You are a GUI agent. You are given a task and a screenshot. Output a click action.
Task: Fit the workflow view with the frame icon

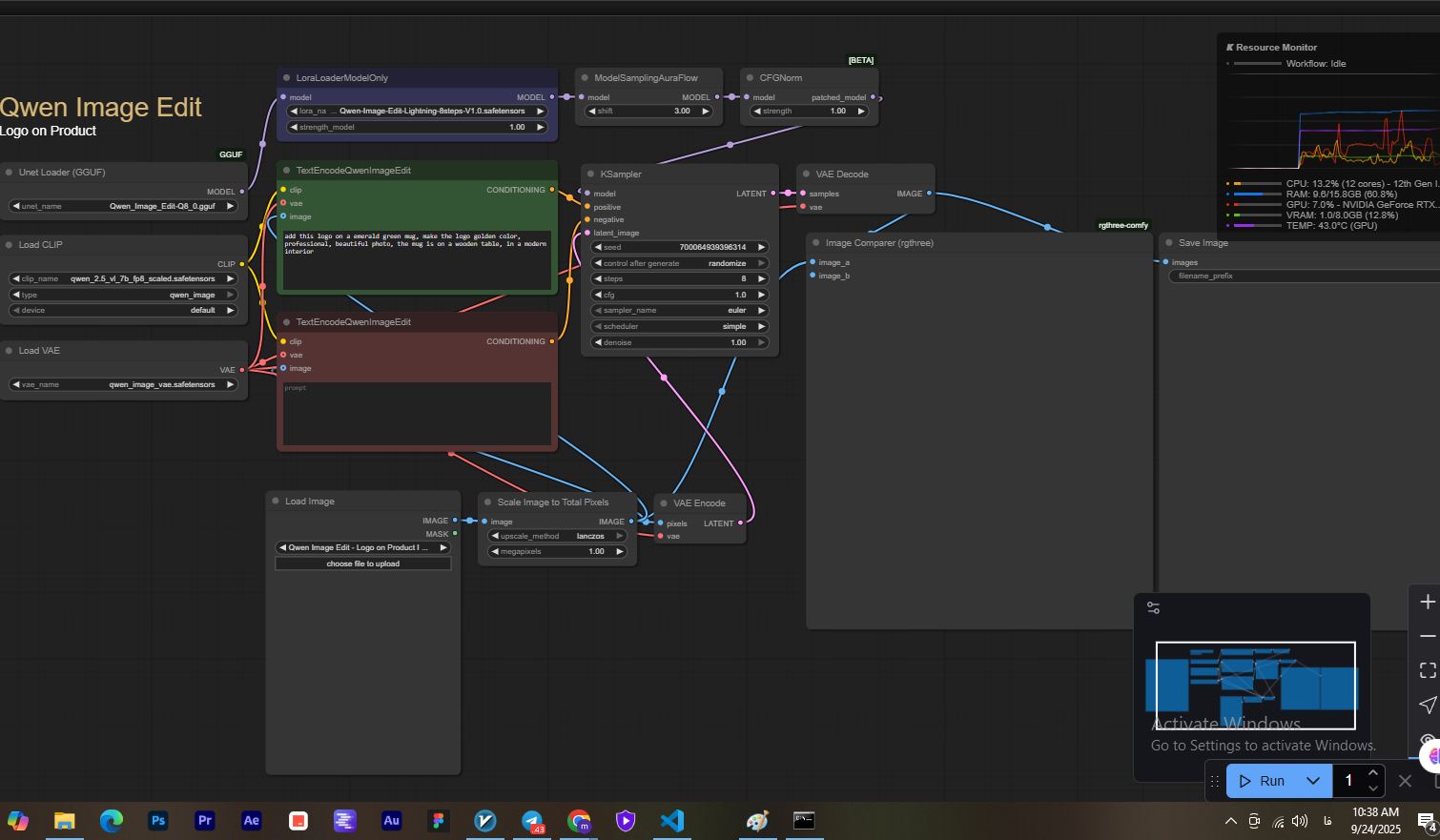tap(1427, 670)
